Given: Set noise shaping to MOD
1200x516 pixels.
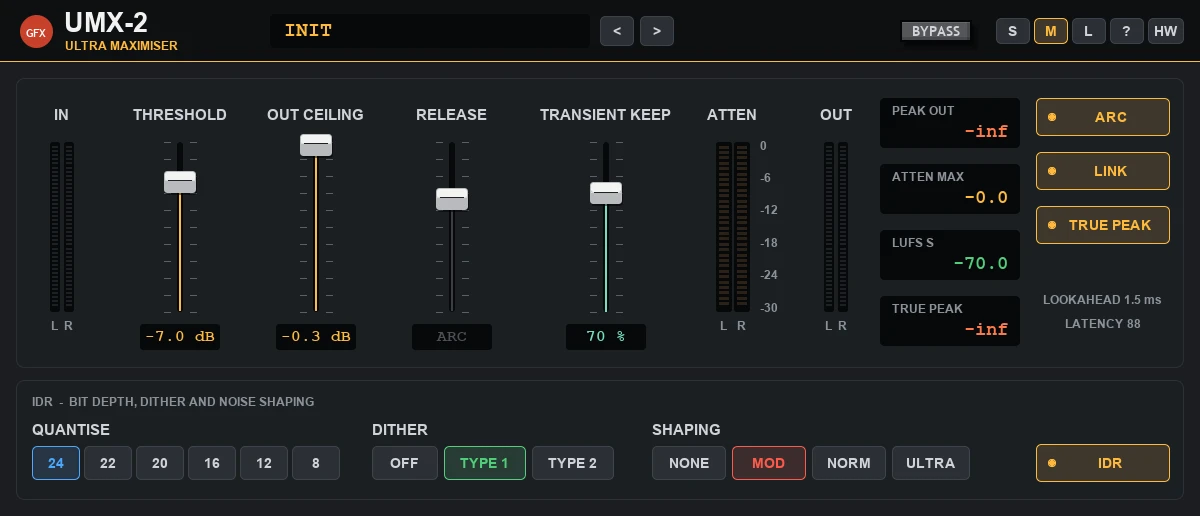Looking at the screenshot, I should click(769, 463).
